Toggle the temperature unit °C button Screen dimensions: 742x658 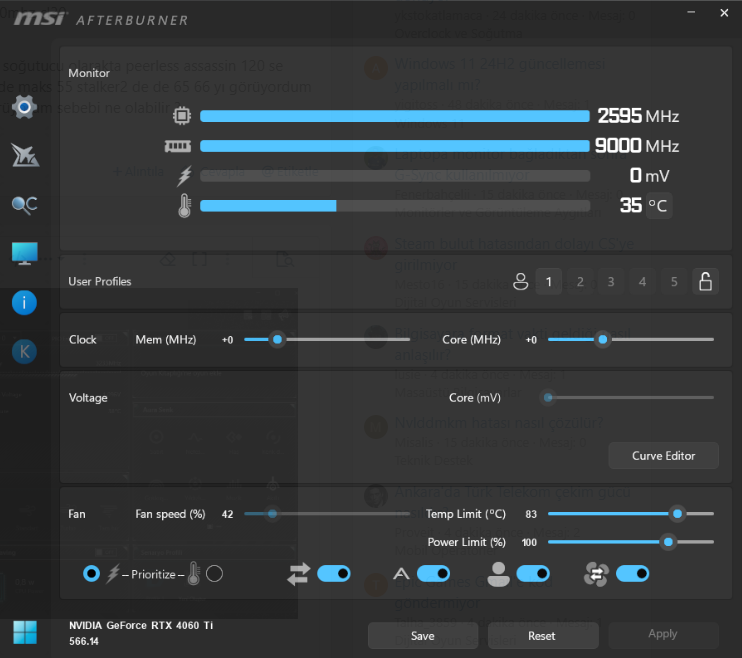[x=658, y=205]
